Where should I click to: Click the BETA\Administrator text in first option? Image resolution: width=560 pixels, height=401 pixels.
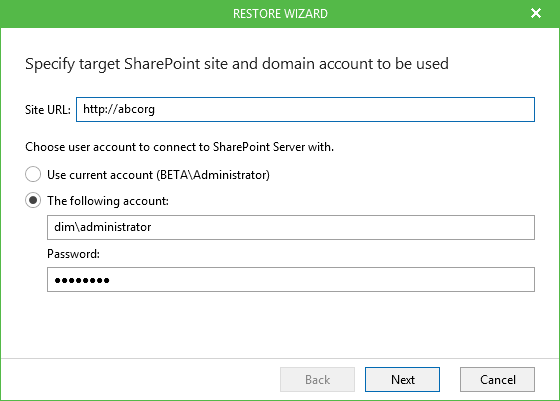click(212, 175)
